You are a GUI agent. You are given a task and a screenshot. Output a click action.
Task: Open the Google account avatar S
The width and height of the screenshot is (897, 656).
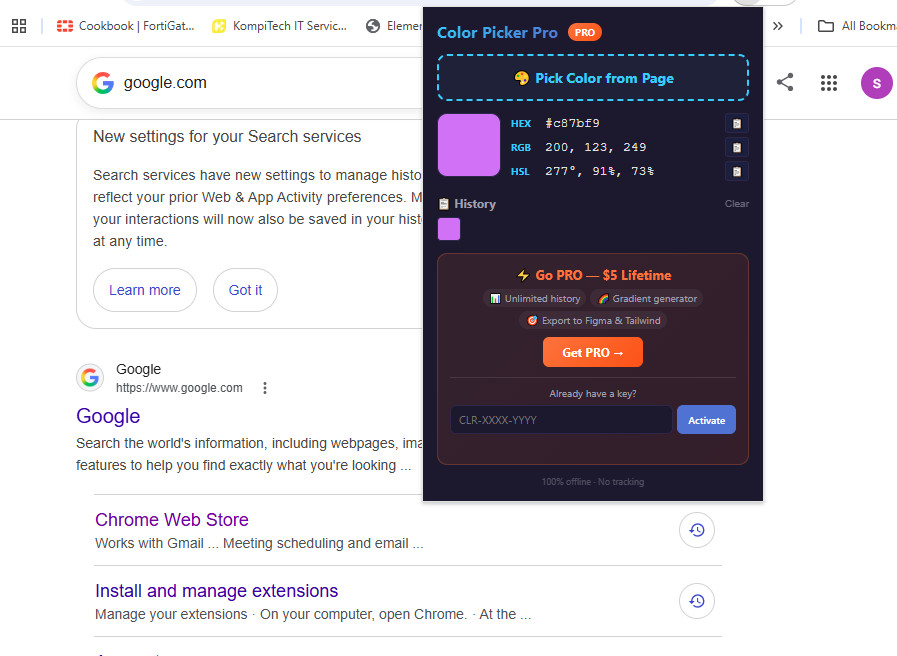point(876,83)
